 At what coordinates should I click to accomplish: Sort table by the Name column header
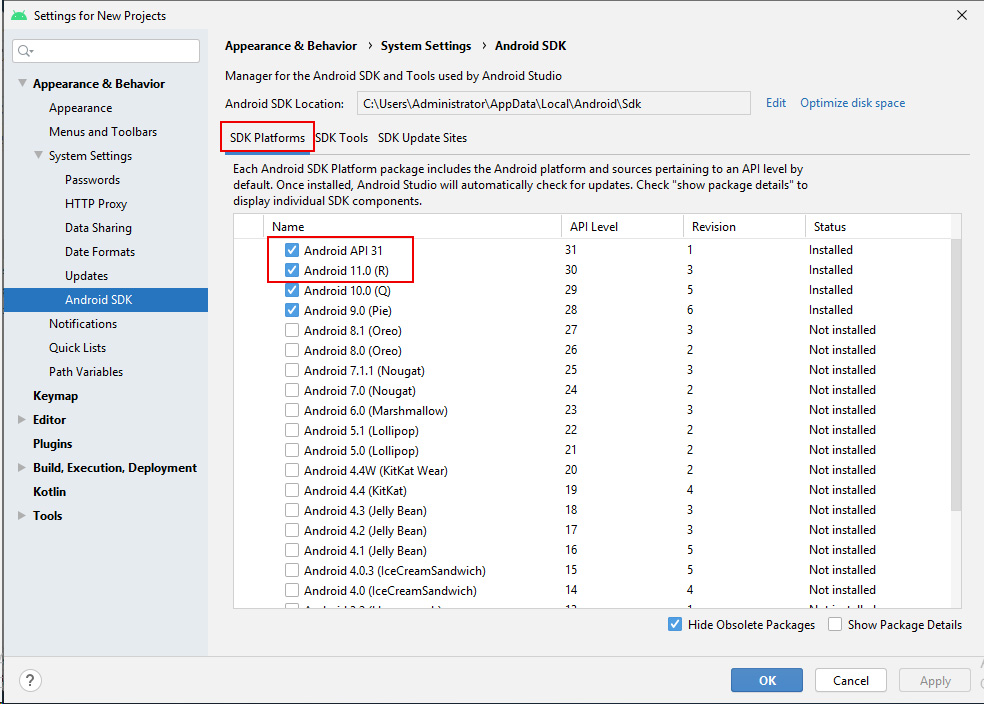[x=412, y=227]
